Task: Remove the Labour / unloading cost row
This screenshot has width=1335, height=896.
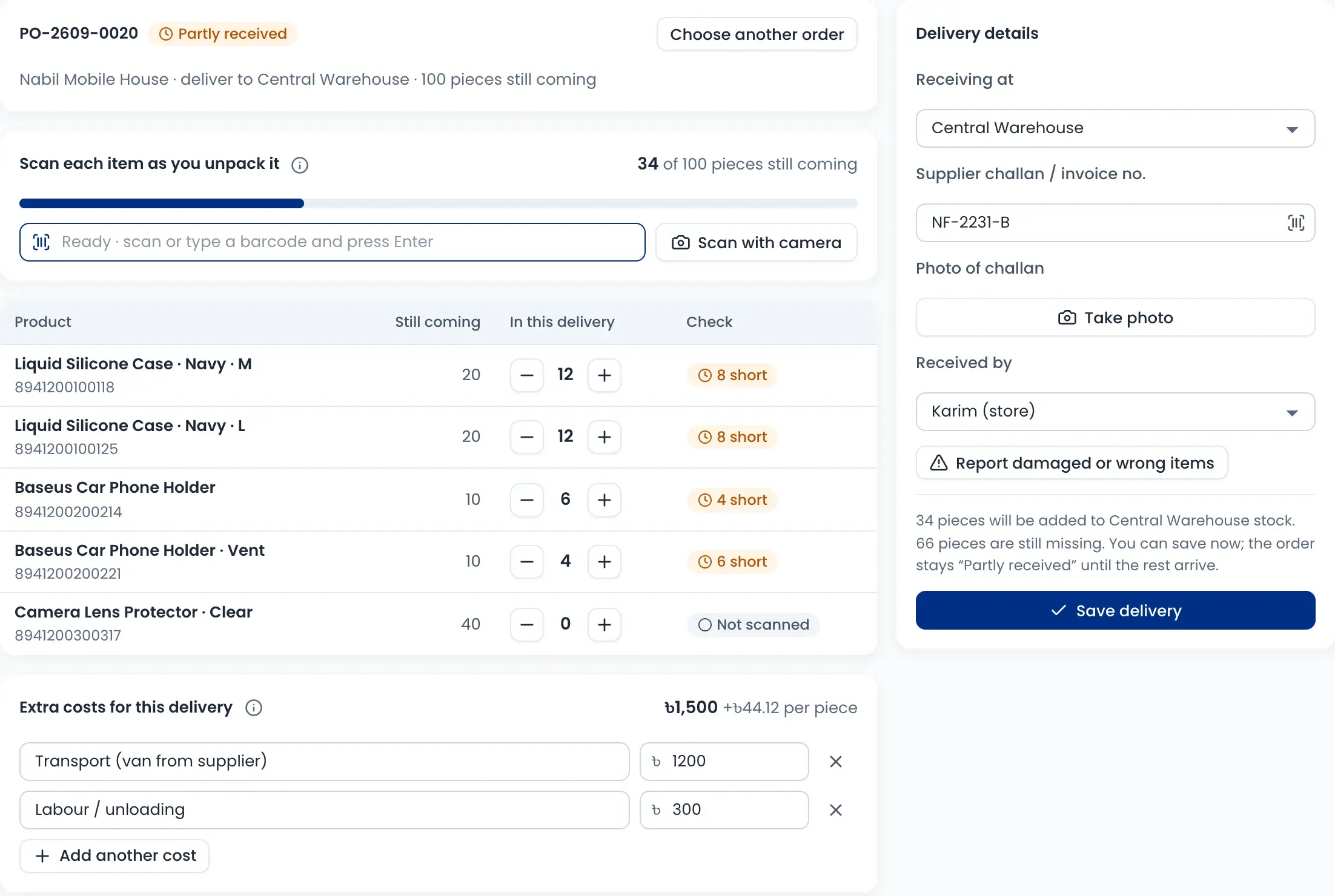Action: [x=836, y=810]
